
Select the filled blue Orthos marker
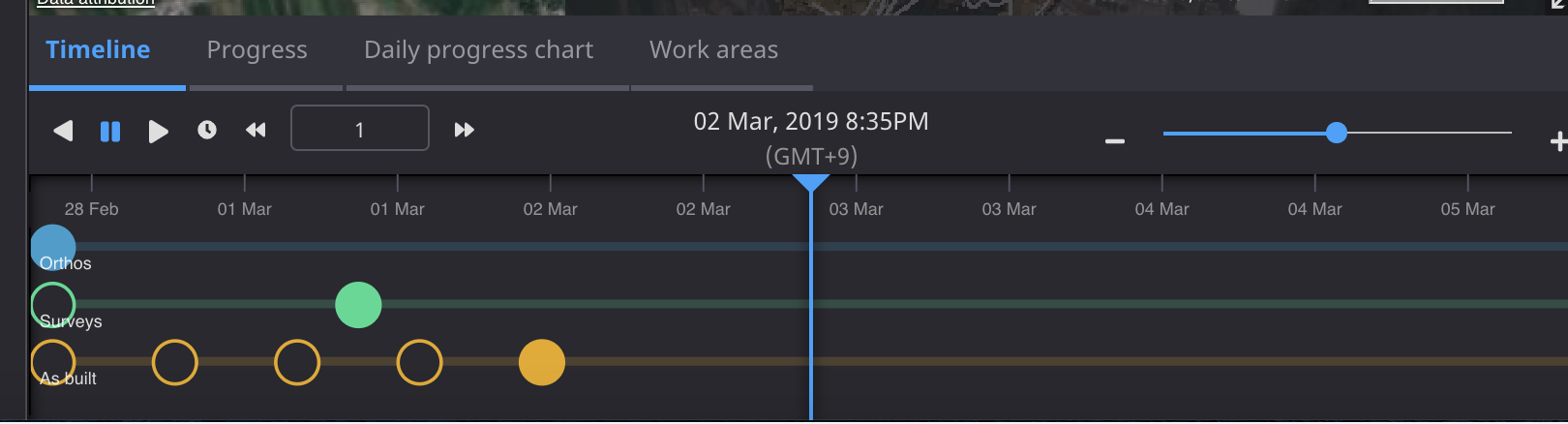coord(53,246)
